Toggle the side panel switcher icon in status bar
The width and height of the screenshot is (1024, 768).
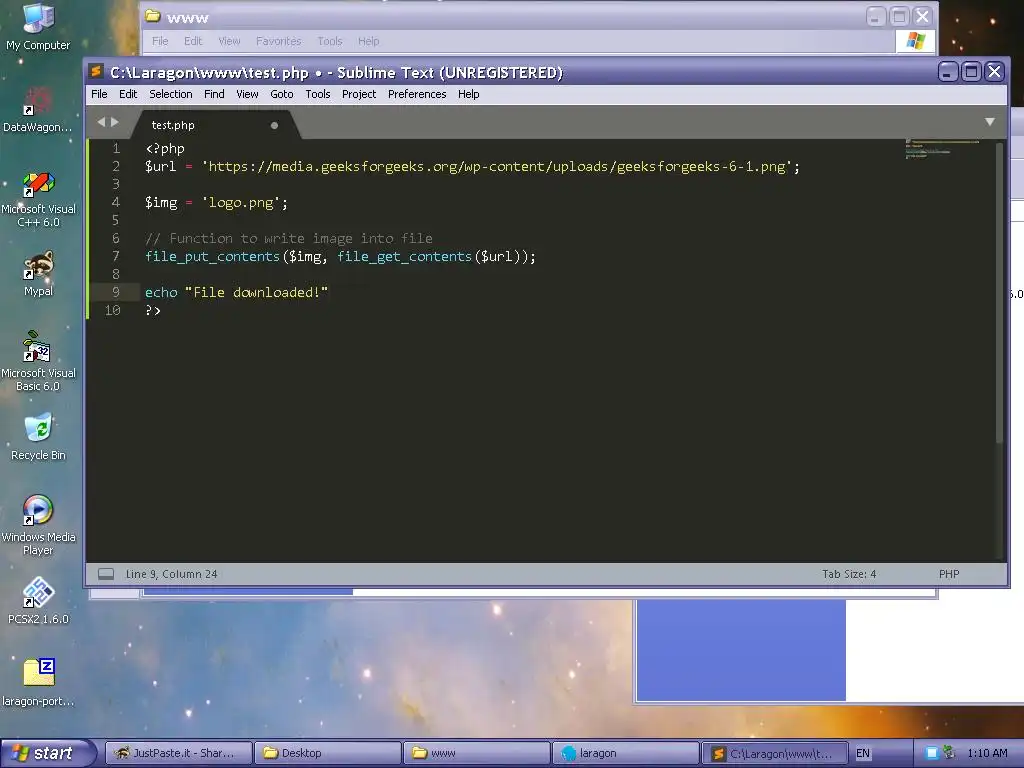[106, 574]
